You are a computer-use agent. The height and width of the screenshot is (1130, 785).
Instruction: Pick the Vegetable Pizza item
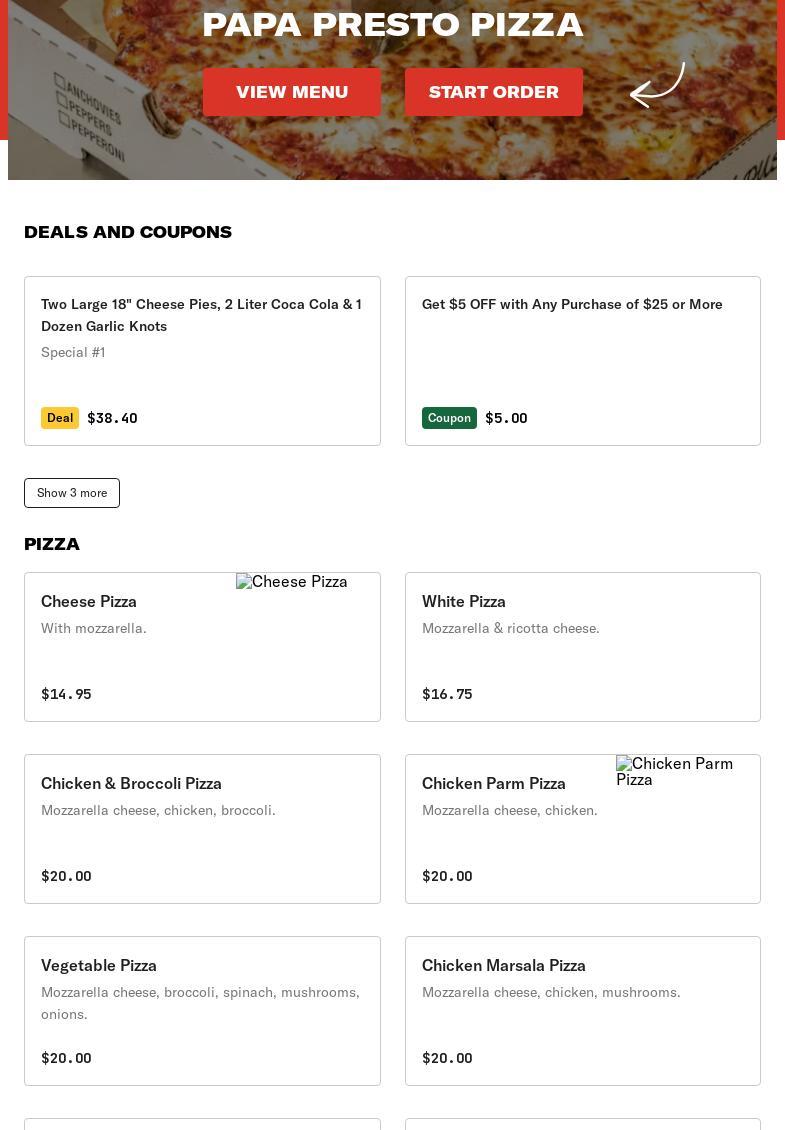tap(99, 965)
